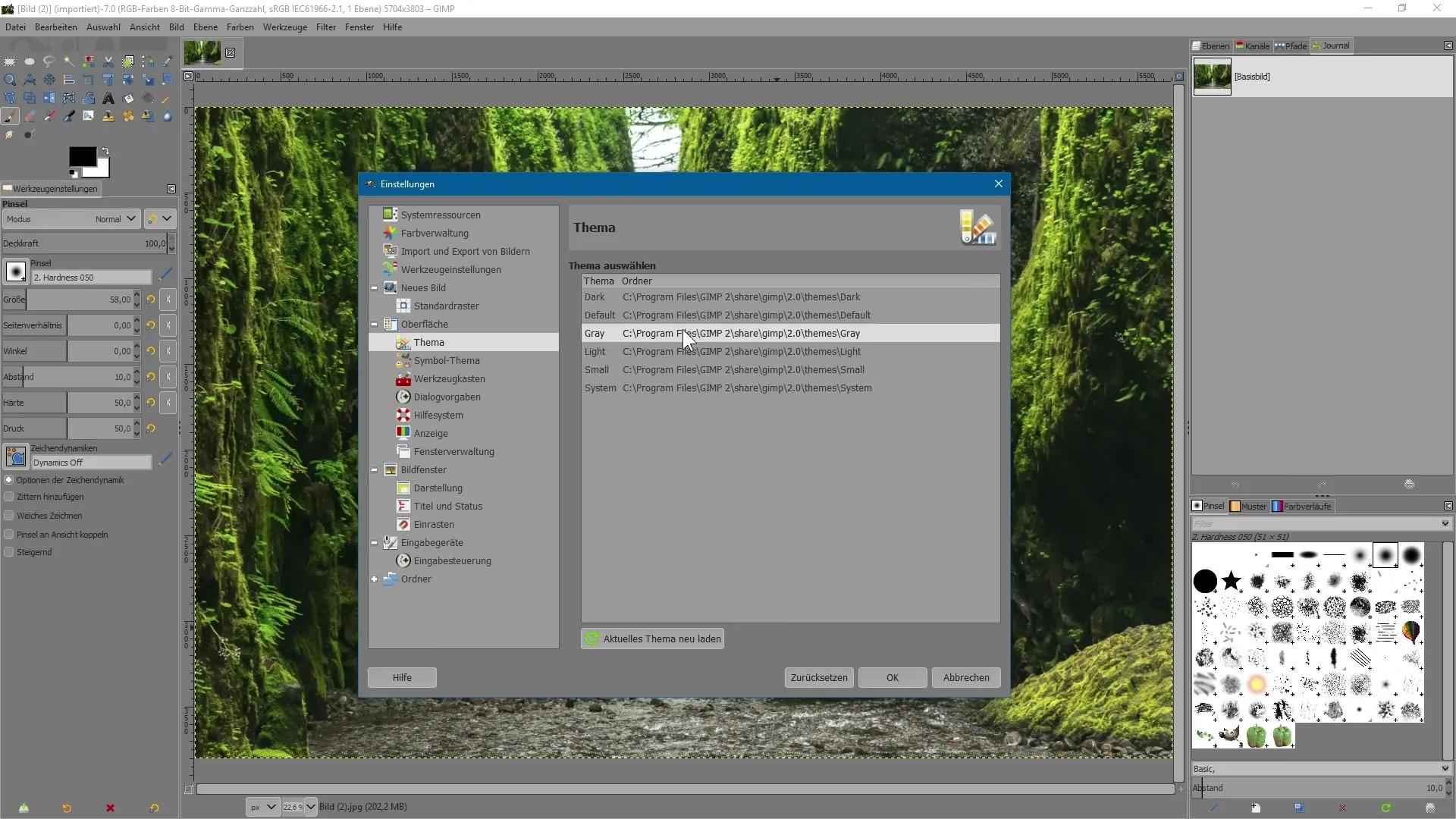The width and height of the screenshot is (1456, 819).
Task: Expand Optionen der Zeichendynamik
Action: 9,480
